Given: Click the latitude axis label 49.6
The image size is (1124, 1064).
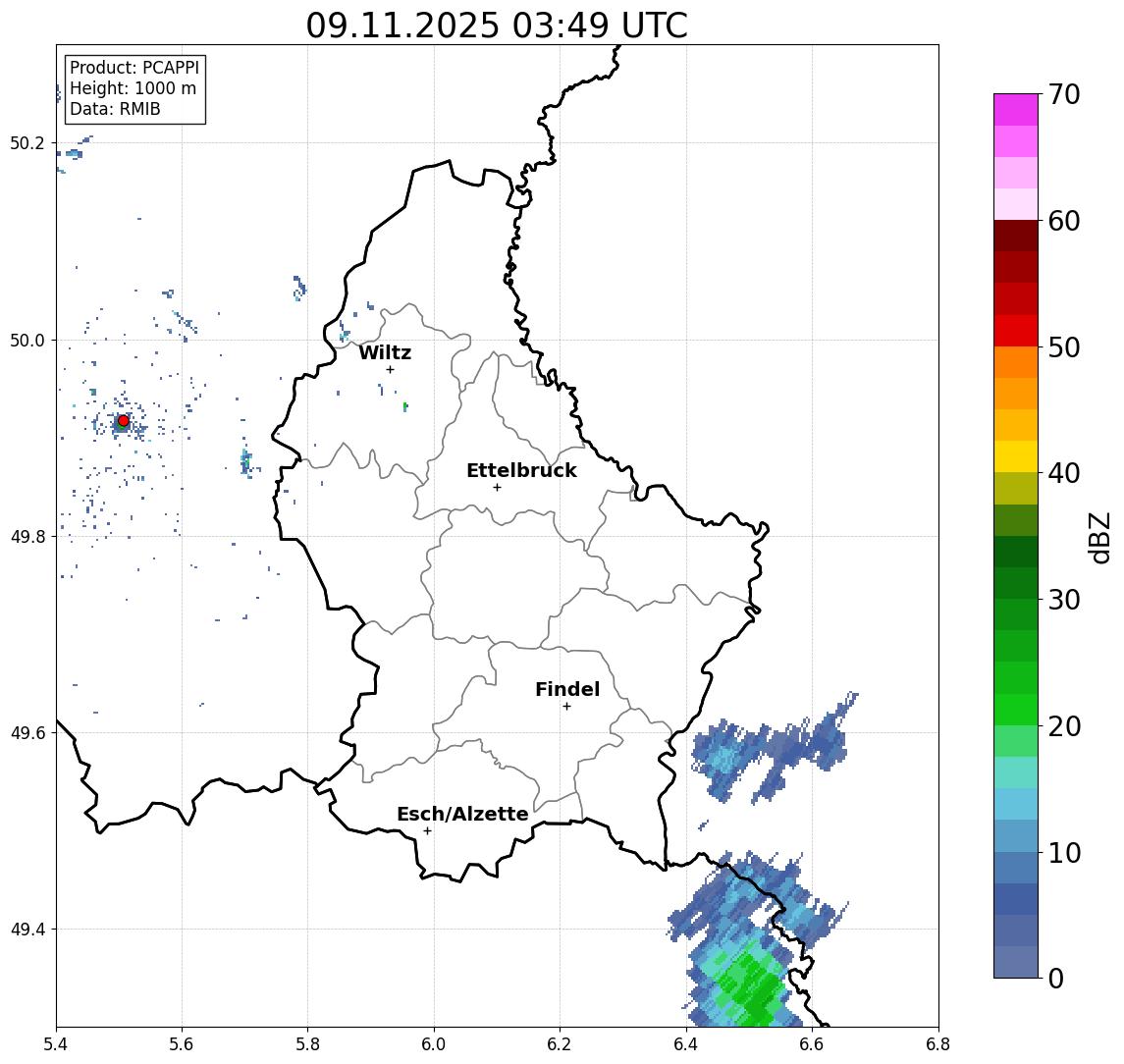Looking at the screenshot, I should point(27,733).
